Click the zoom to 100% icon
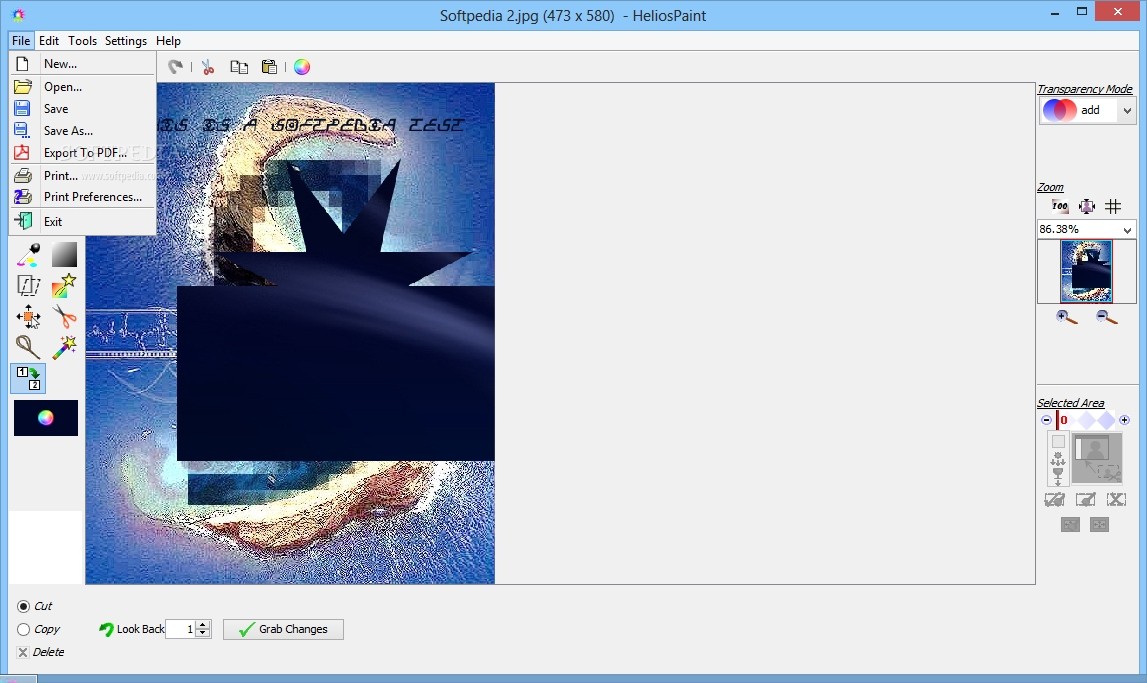The width and height of the screenshot is (1147, 683). [1060, 206]
